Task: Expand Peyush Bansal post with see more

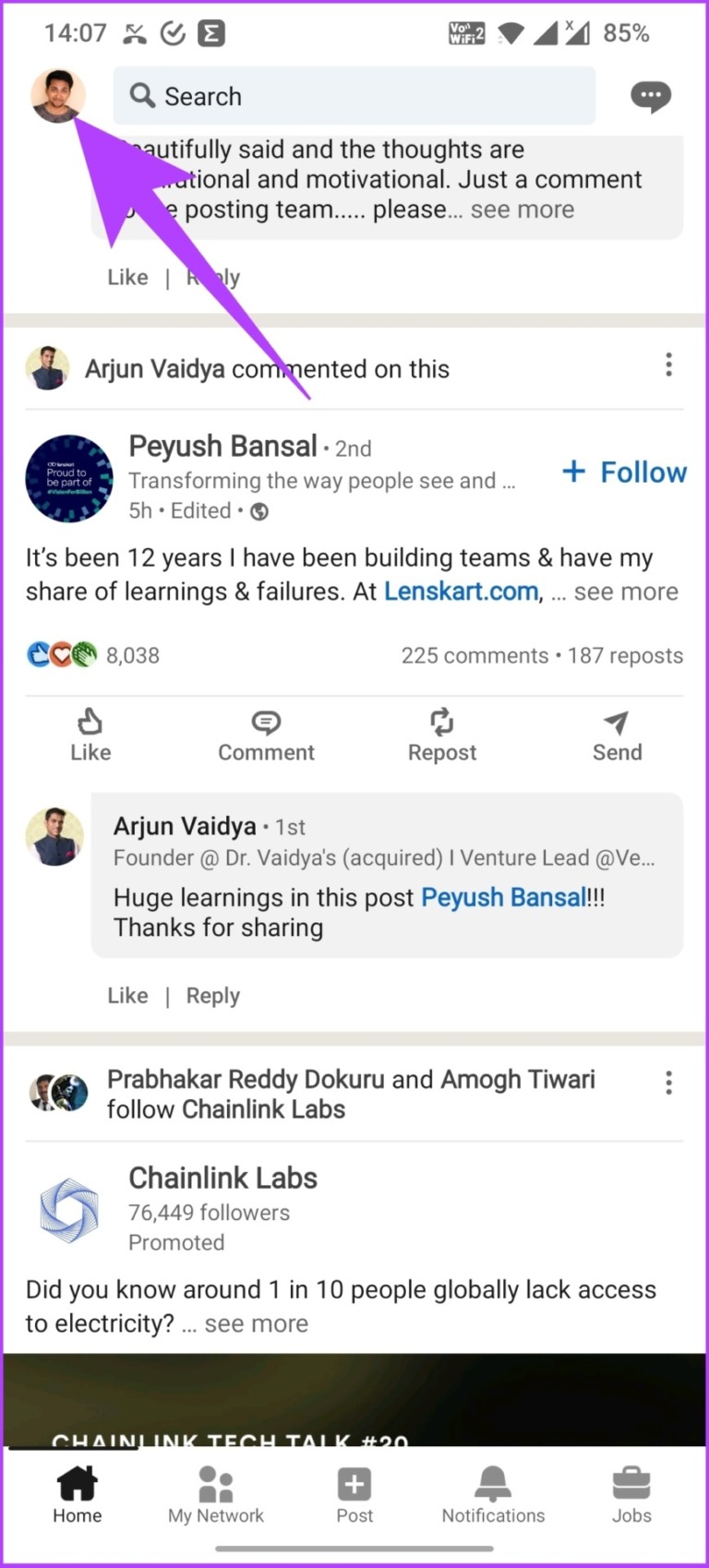Action: (x=625, y=592)
